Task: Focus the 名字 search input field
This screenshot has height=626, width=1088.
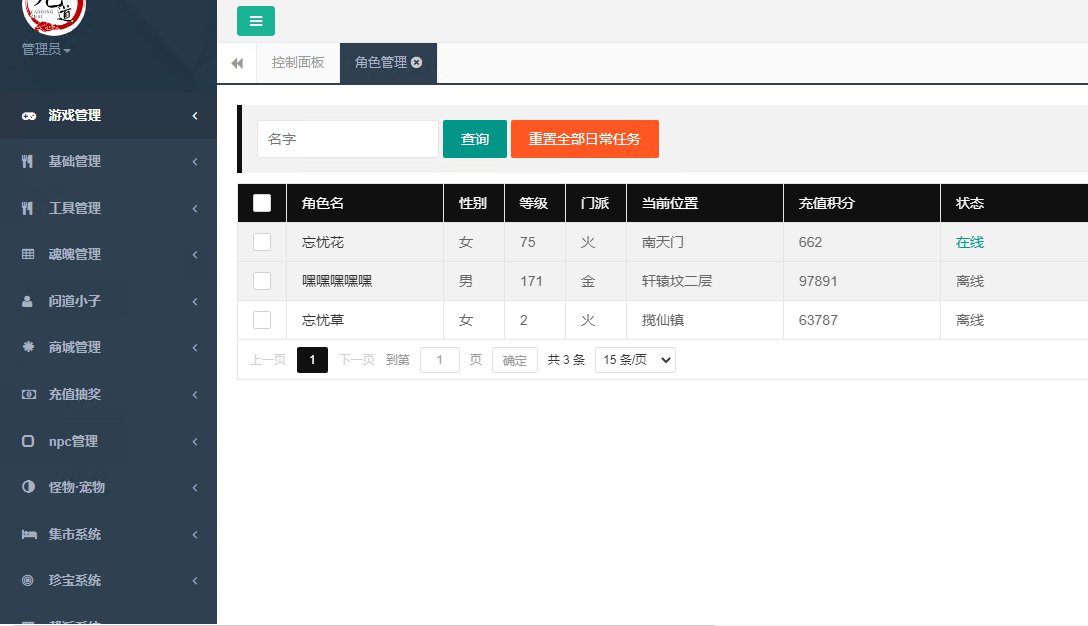Action: tap(348, 139)
